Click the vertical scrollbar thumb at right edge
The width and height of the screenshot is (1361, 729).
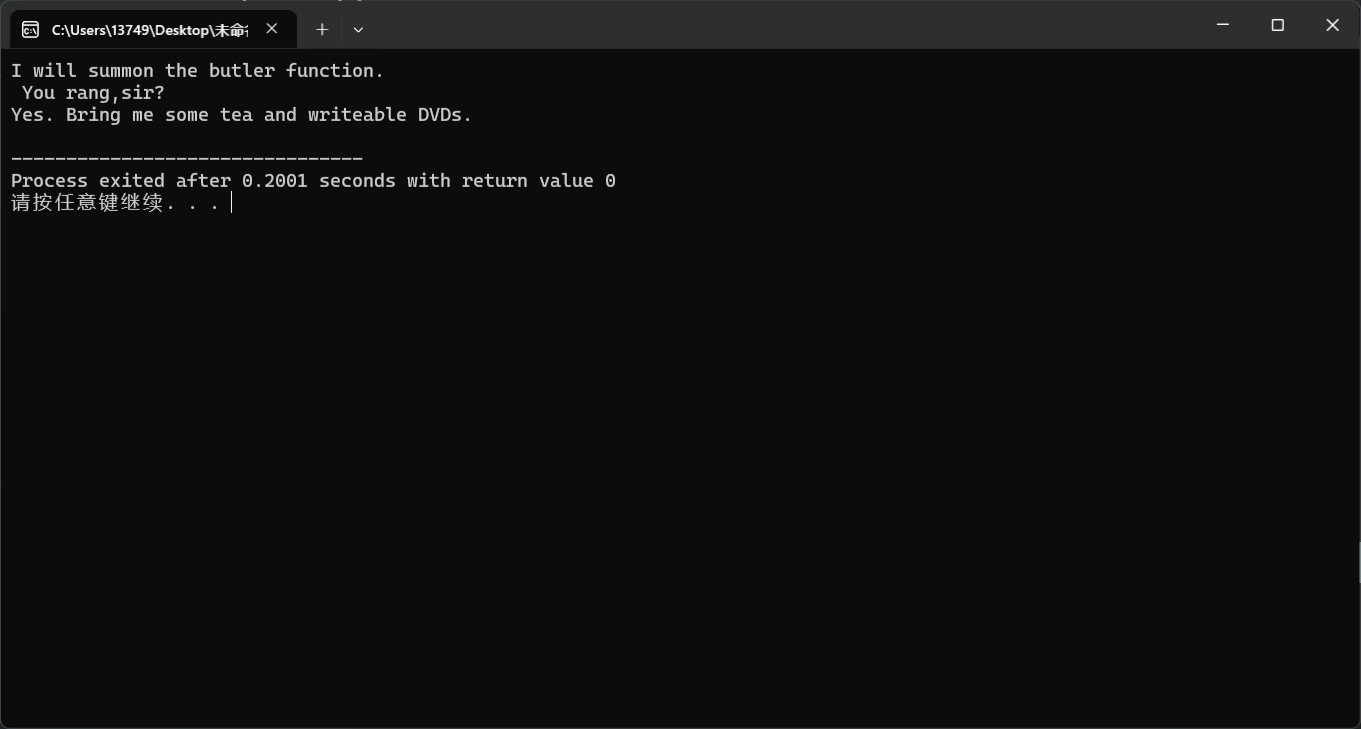[x=1358, y=561]
